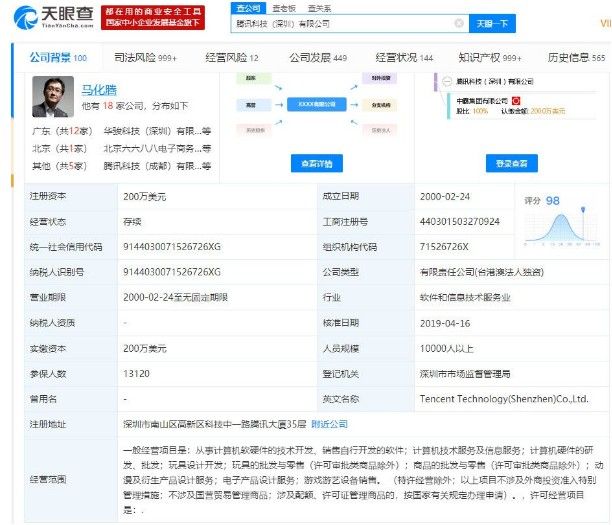Image resolution: width=612 pixels, height=525 pixels.
Task: Click the business term 2000-02-24至无固定期限
Action: [175, 297]
